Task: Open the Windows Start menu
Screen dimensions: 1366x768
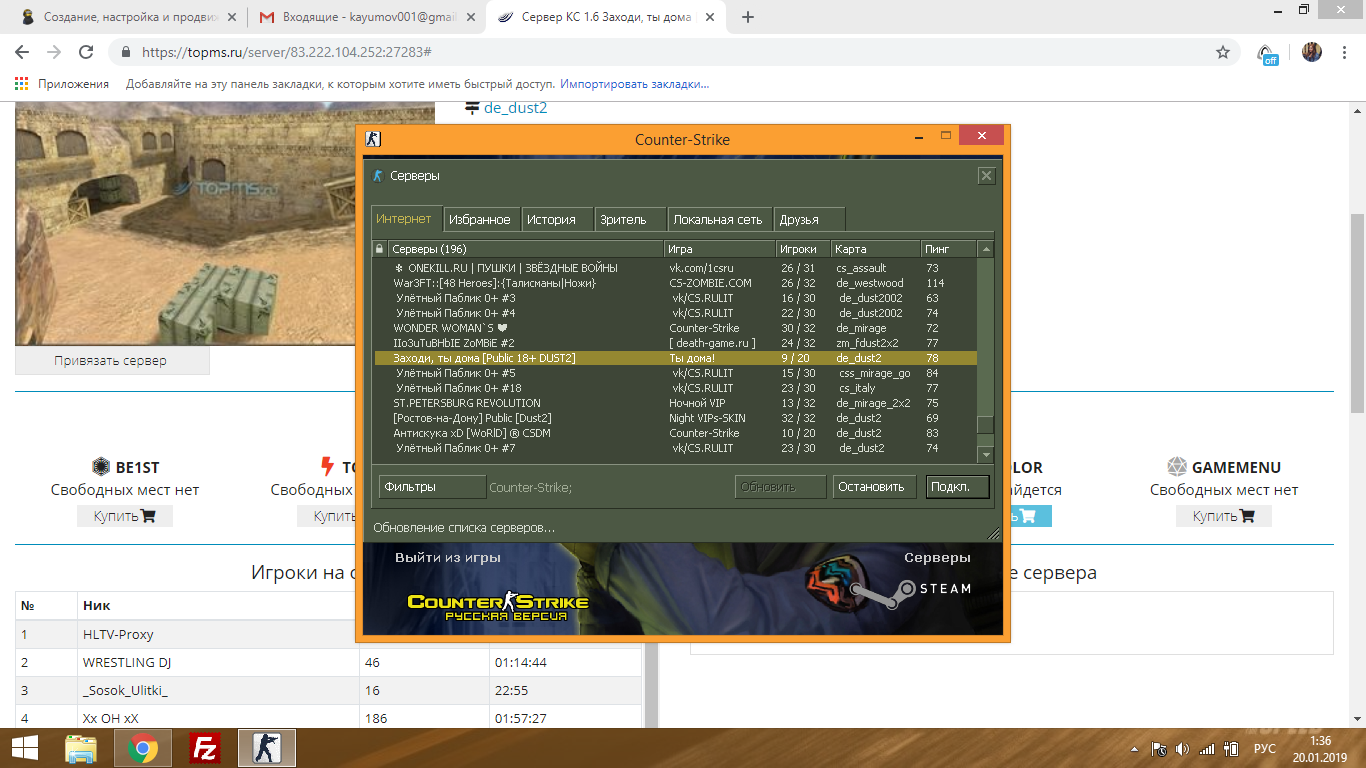Action: coord(26,748)
